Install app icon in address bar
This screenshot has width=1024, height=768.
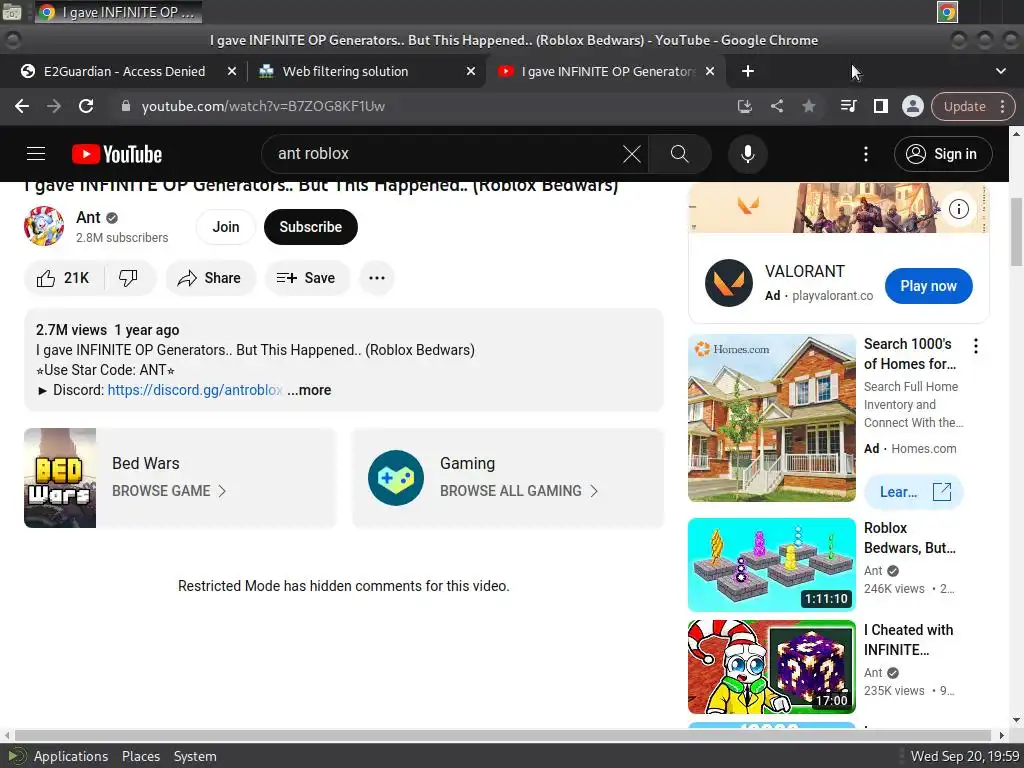pos(744,106)
